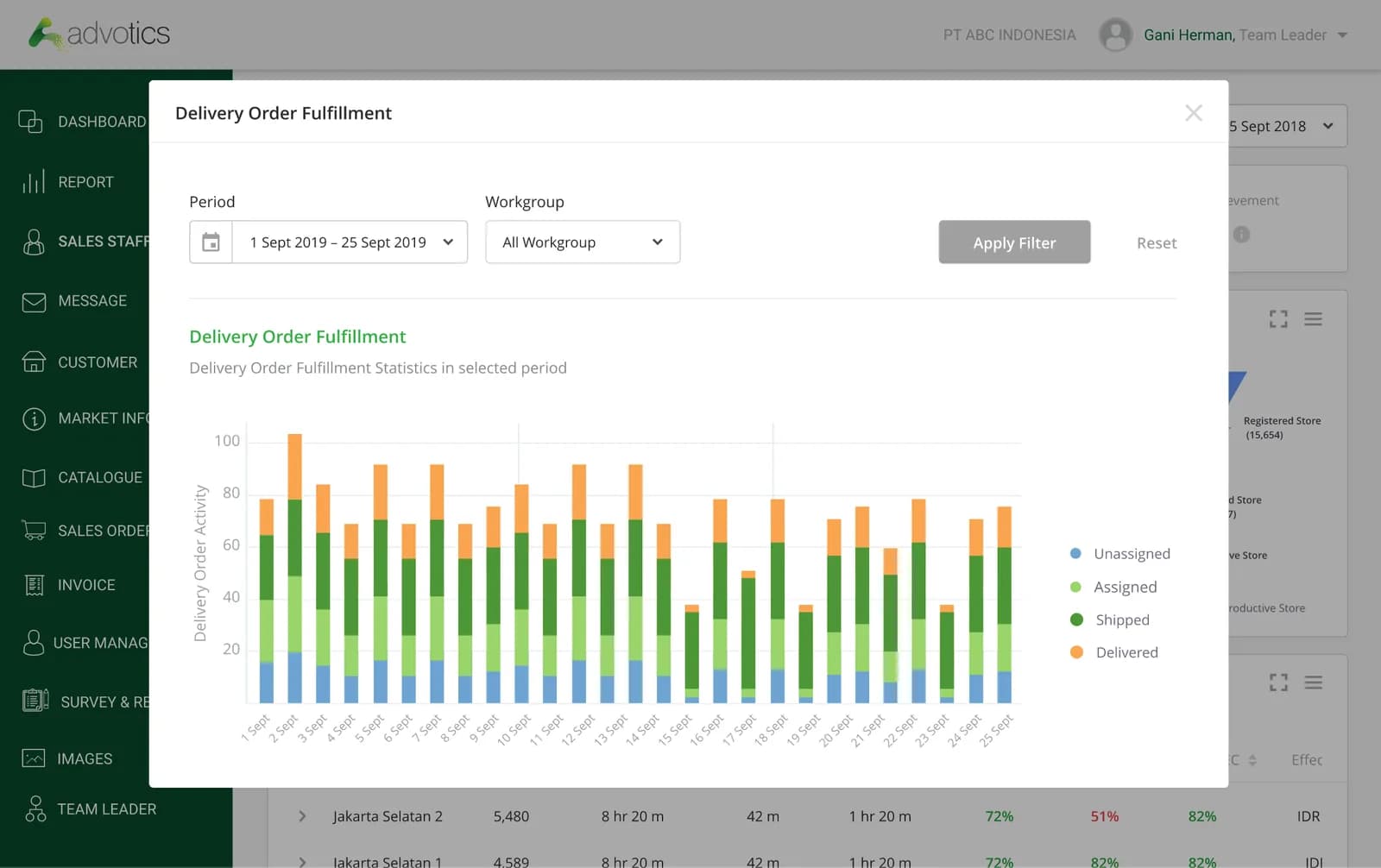Open the Market Info icon
This screenshot has height=868, width=1381.
34,418
